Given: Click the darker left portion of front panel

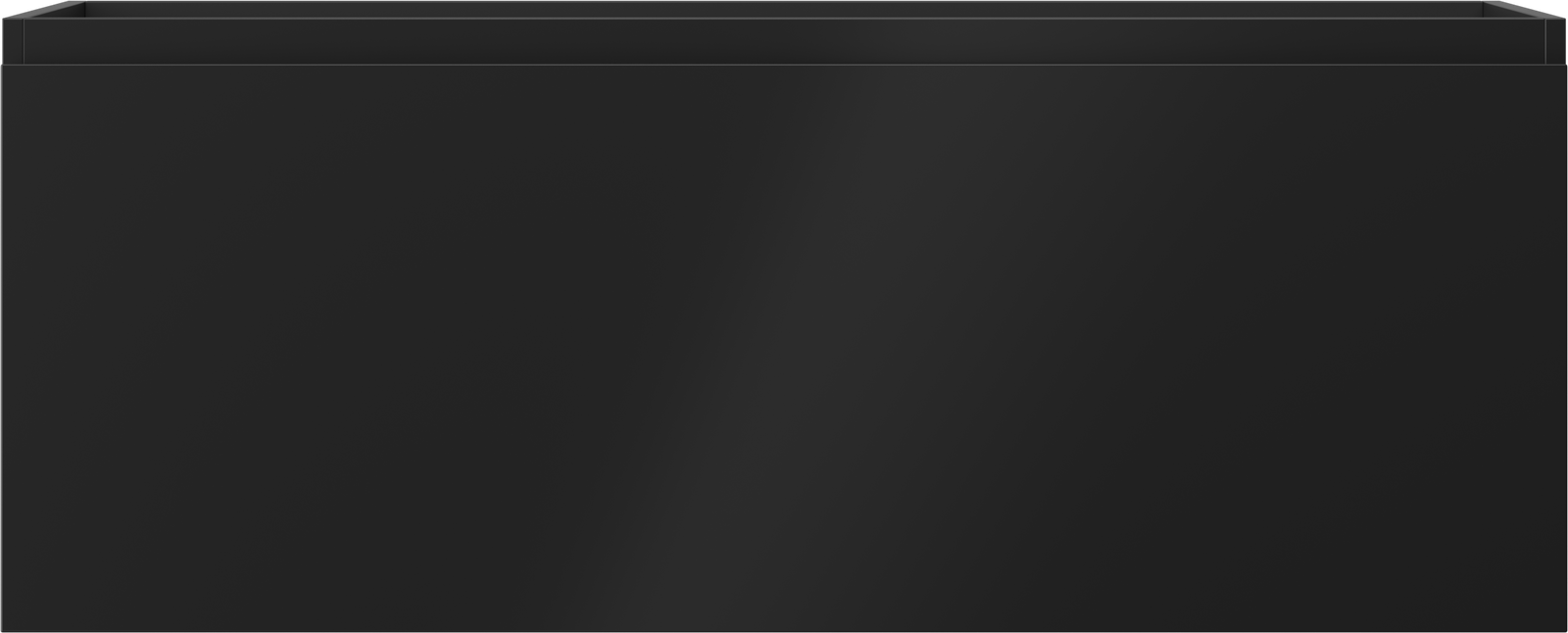Looking at the screenshot, I should [x=245, y=349].
